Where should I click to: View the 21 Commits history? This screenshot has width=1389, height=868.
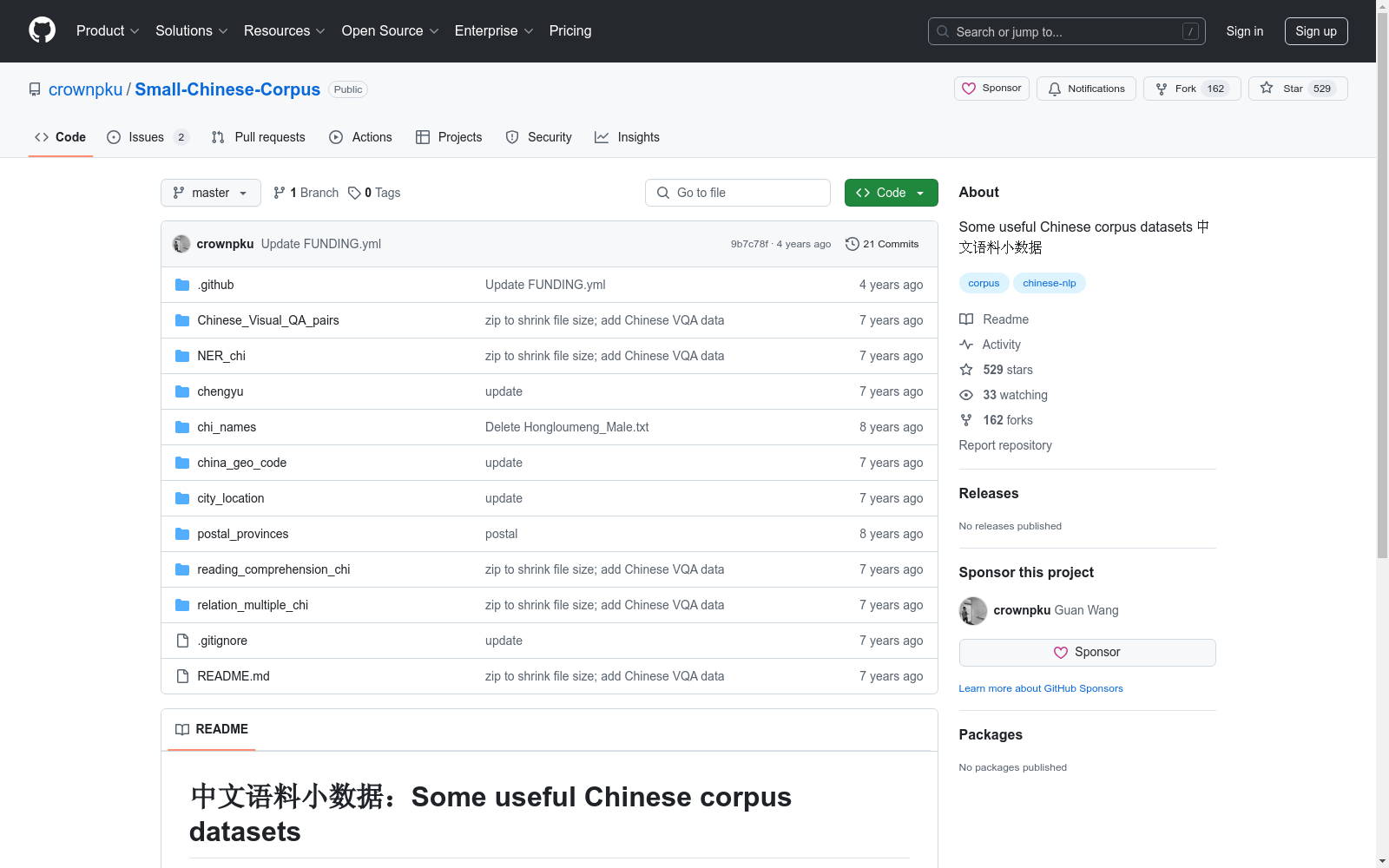point(882,244)
